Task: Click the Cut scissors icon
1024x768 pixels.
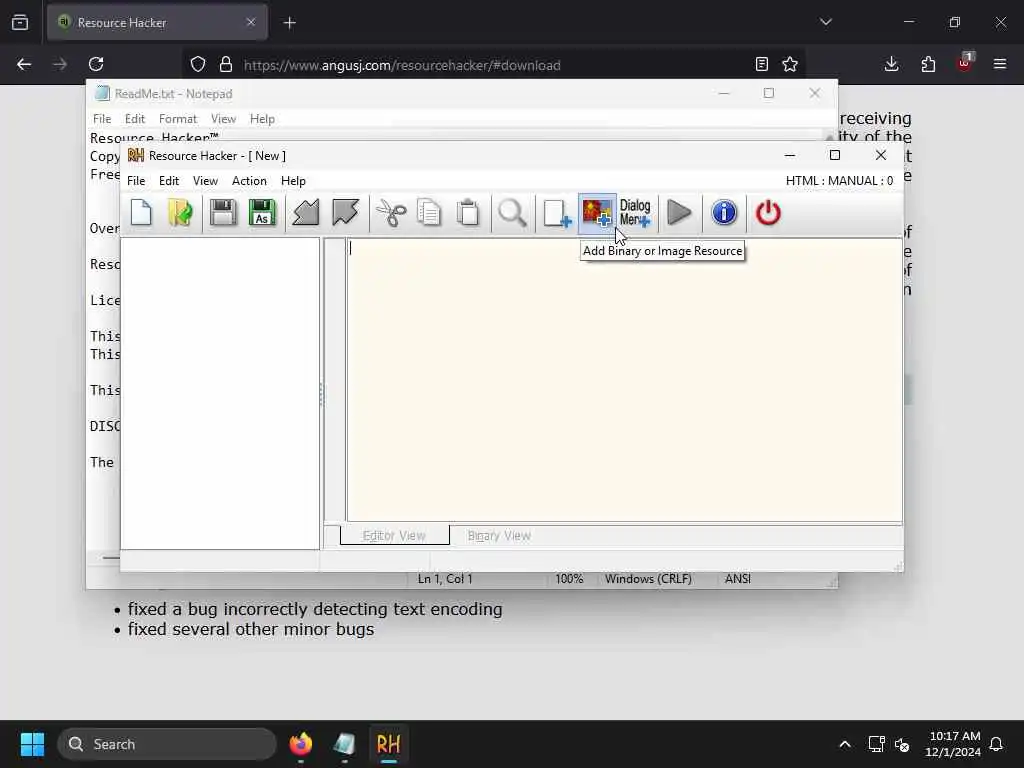Action: coord(391,213)
